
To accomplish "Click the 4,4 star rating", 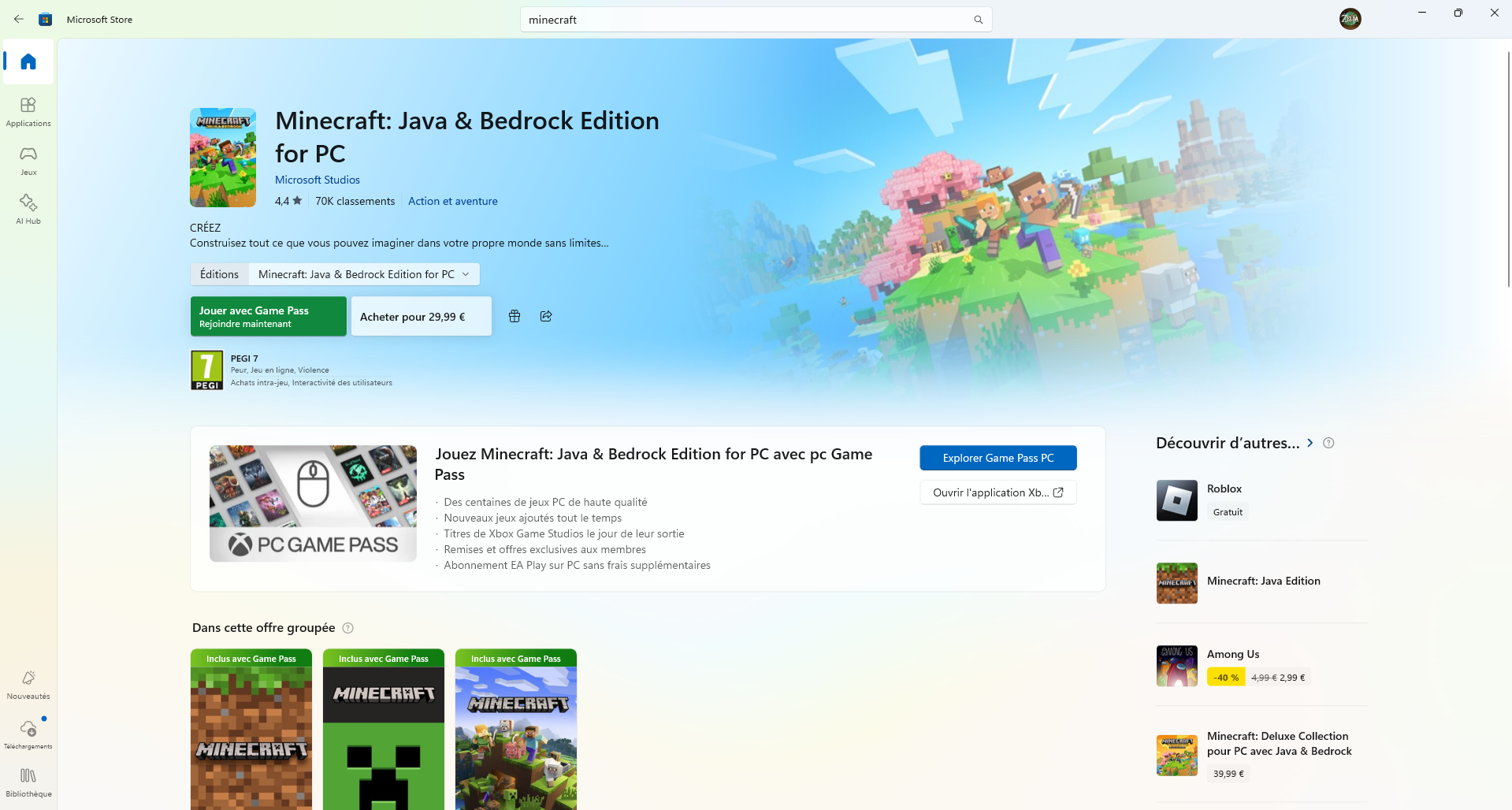I will pos(288,201).
